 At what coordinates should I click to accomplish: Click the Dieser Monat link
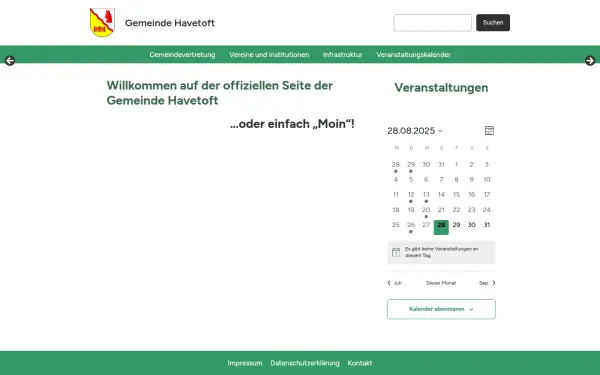tap(441, 283)
